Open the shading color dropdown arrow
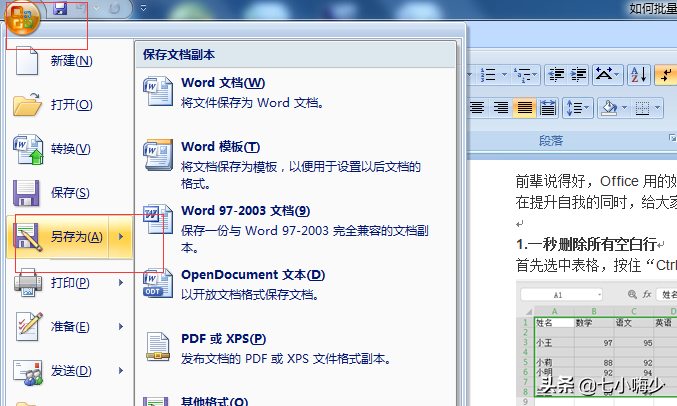 click(624, 108)
